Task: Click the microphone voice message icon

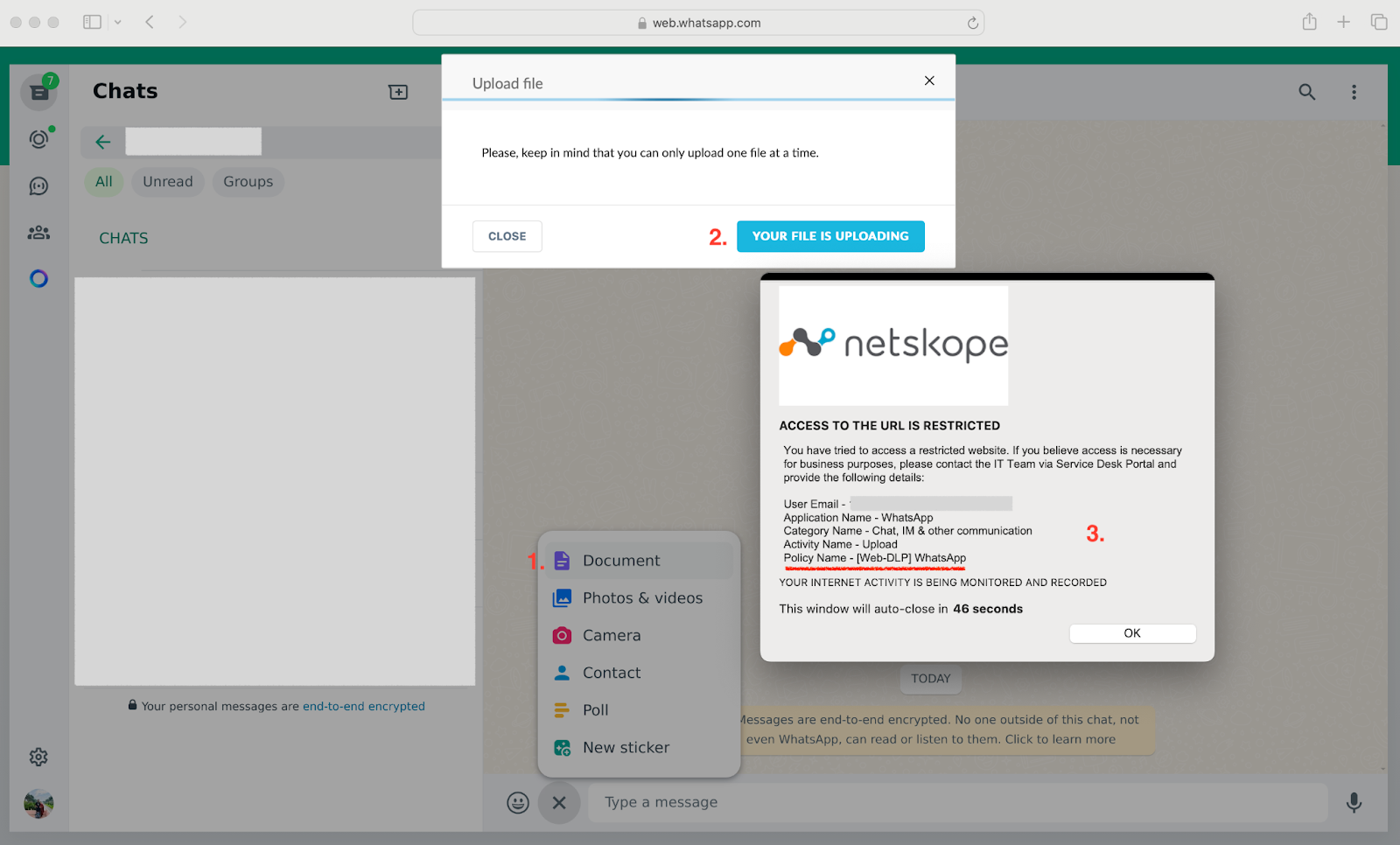Action: pos(1354,802)
